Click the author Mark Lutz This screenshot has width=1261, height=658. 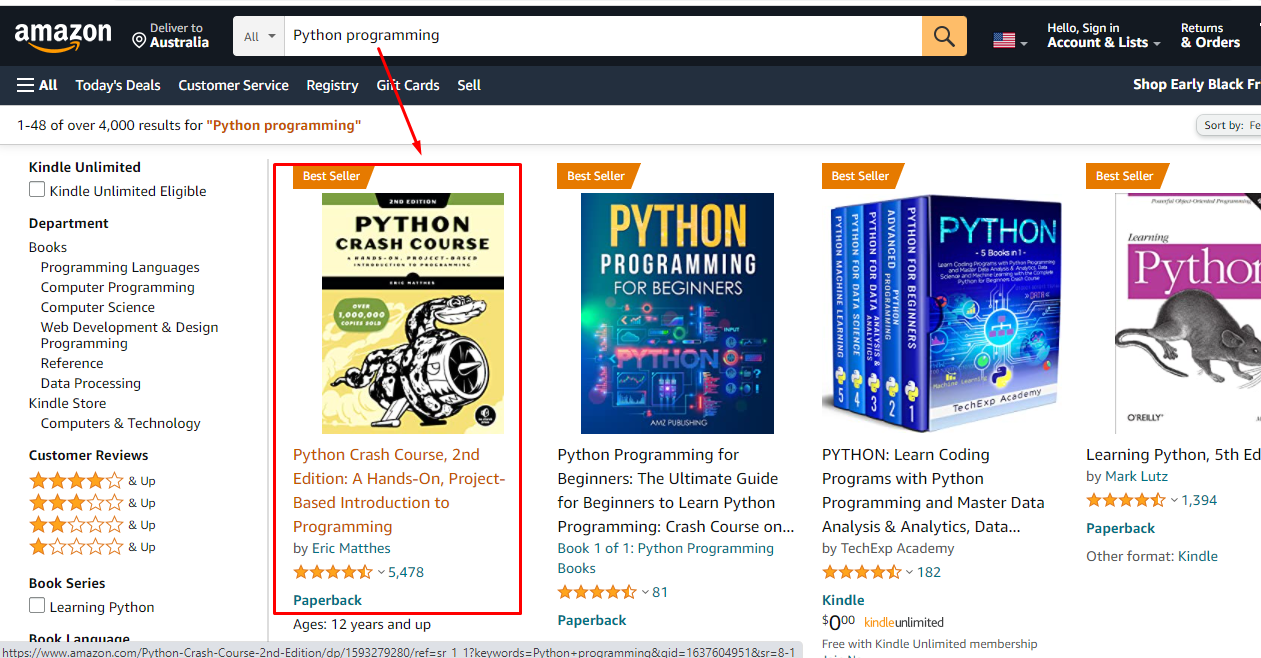point(1136,476)
